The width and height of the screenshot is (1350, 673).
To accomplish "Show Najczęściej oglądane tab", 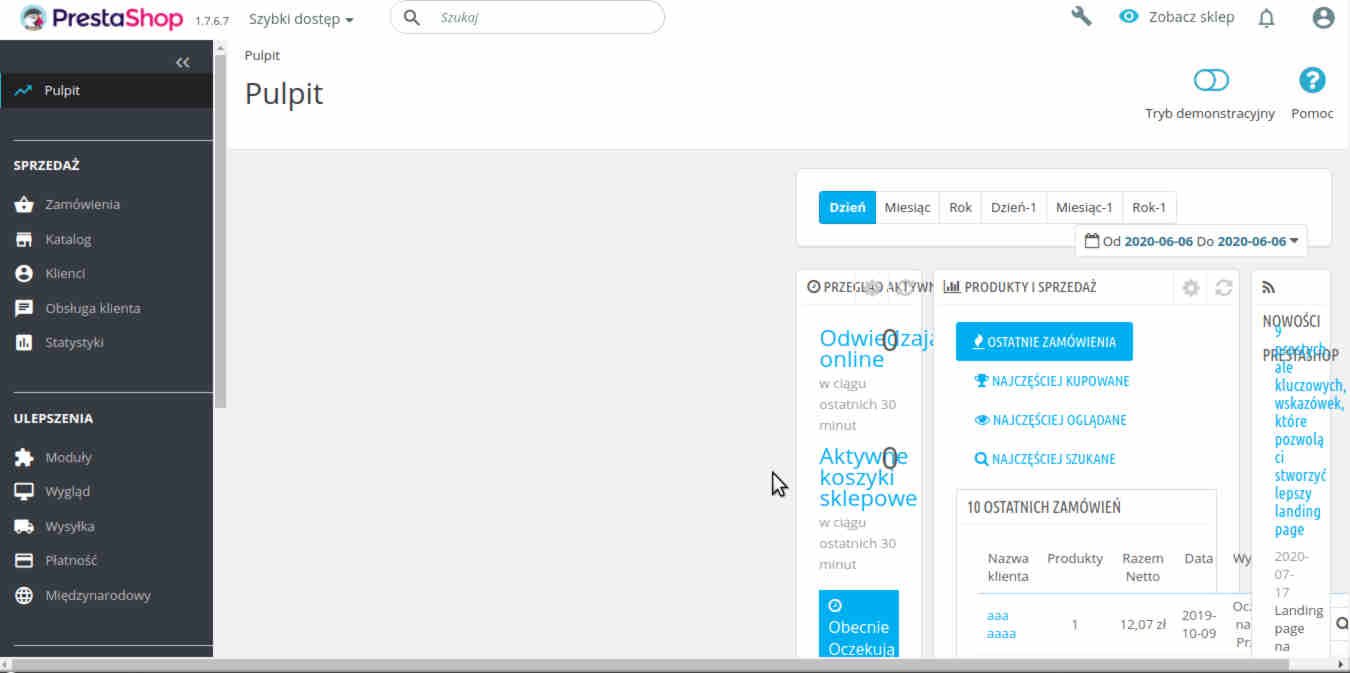I will coord(1050,420).
